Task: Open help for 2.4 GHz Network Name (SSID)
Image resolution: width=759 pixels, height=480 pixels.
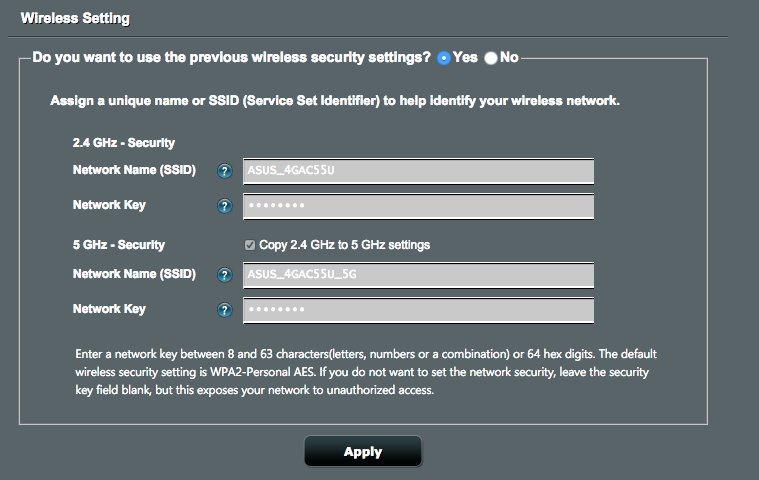Action: click(224, 171)
